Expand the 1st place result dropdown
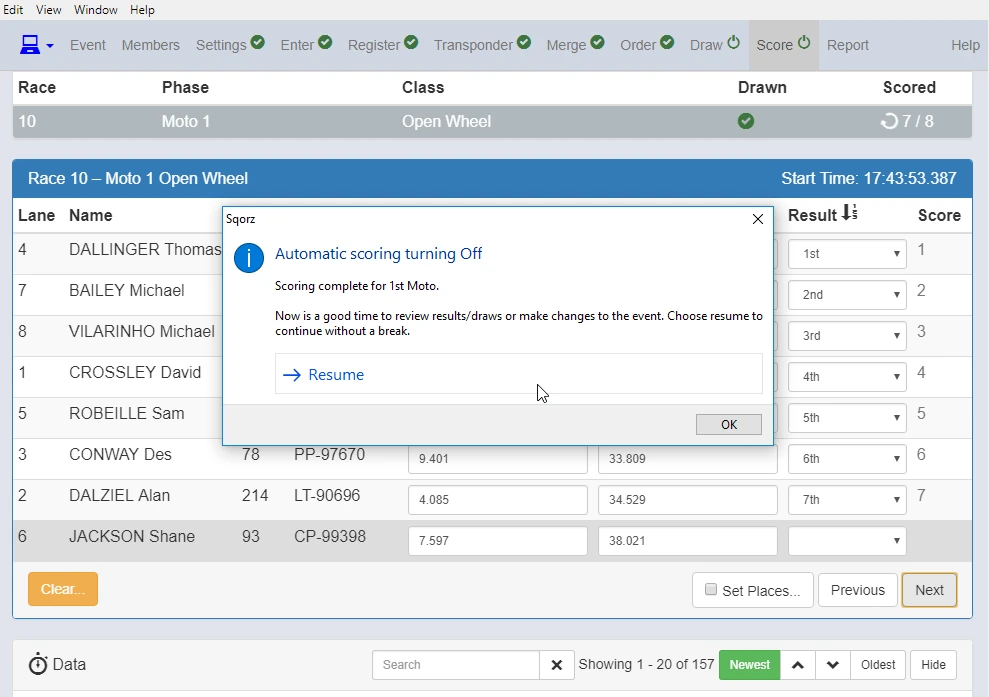This screenshot has width=989, height=697. pos(847,254)
